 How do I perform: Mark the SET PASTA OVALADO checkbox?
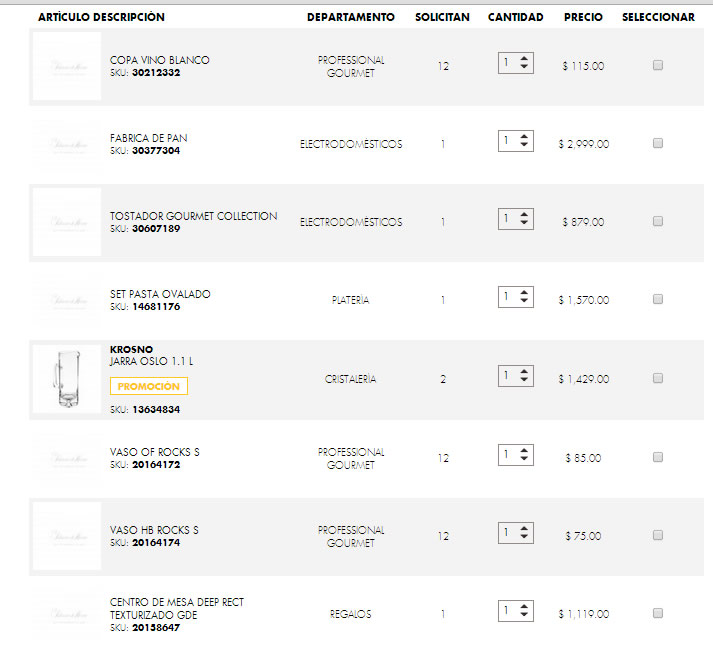pos(657,299)
